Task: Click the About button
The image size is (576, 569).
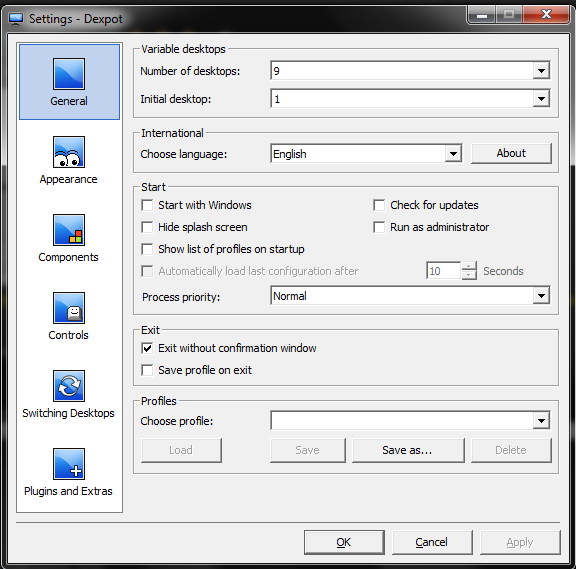Action: pos(511,153)
